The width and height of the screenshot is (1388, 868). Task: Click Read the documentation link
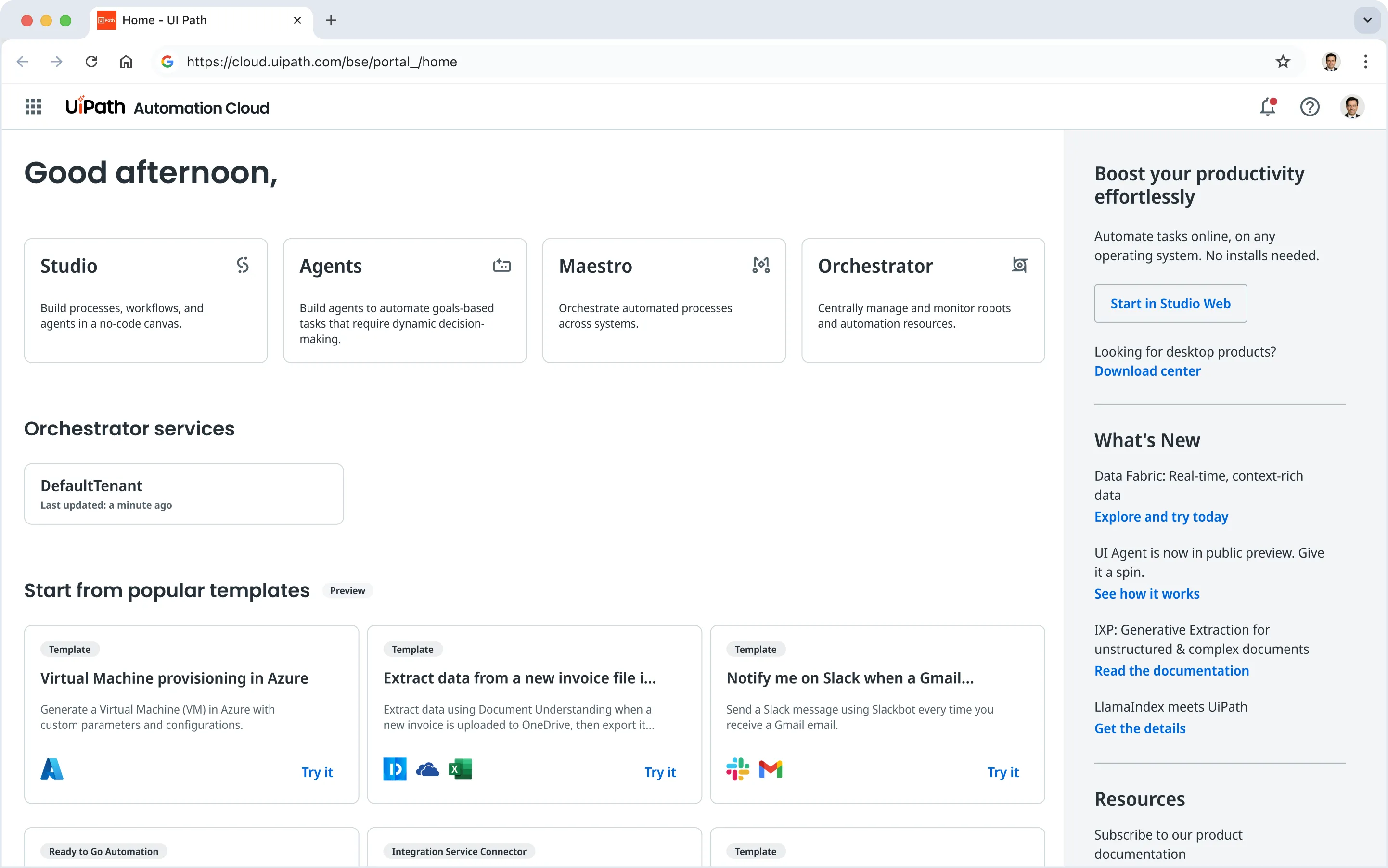pos(1171,671)
